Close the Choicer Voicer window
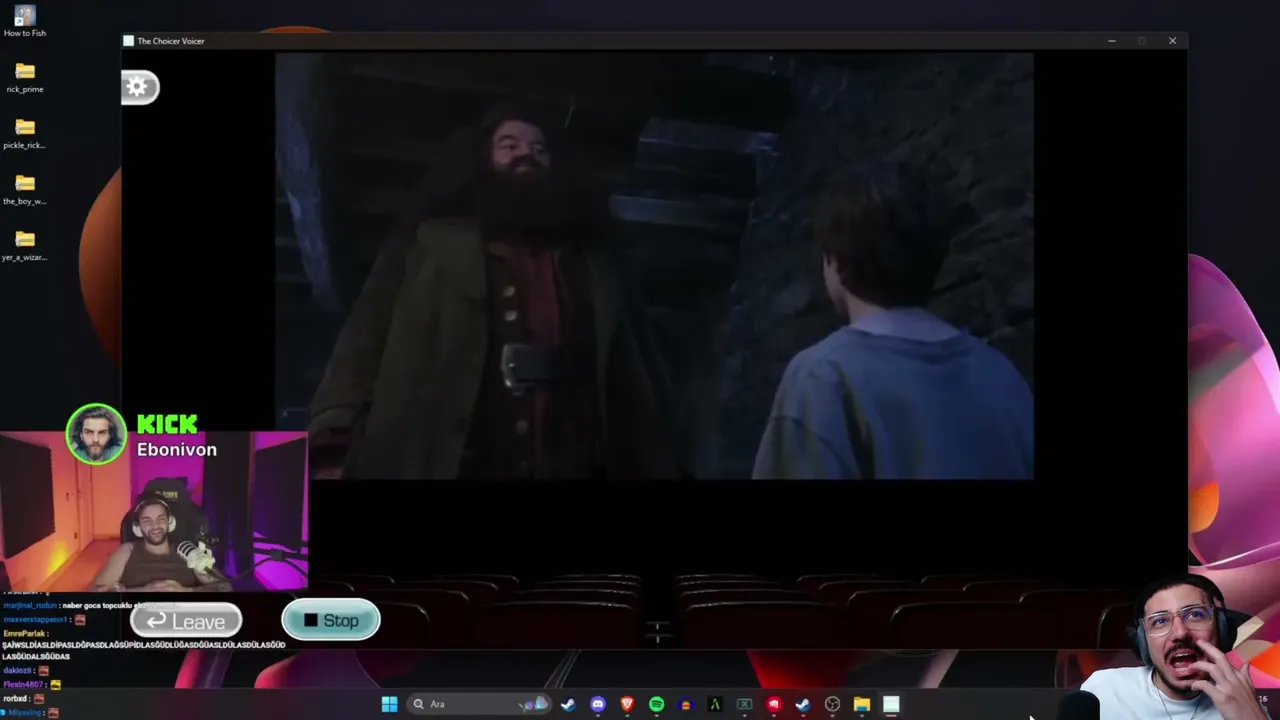This screenshot has width=1280, height=720. coord(1172,41)
